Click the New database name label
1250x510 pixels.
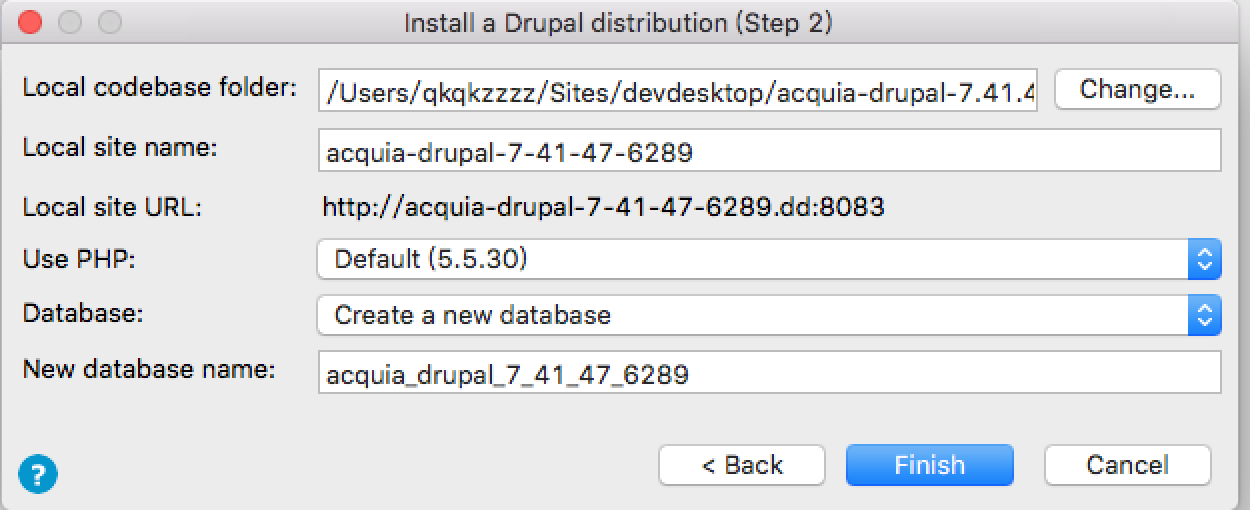[149, 370]
